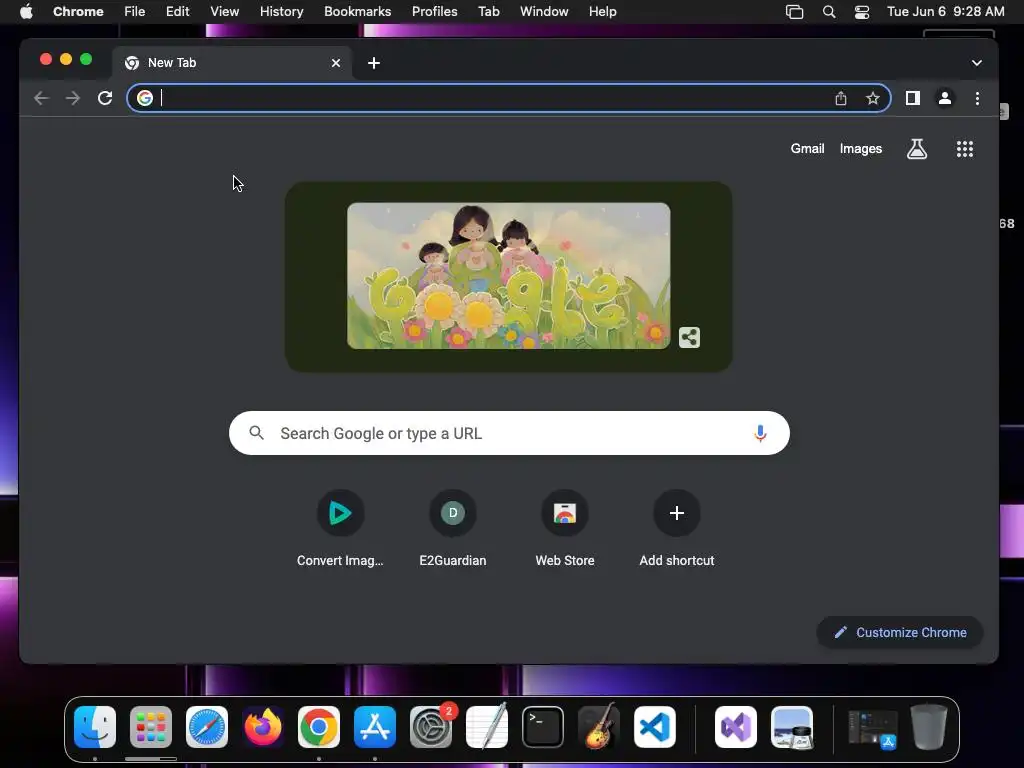Open the Profiles menu
Viewport: 1024px width, 768px height.
click(434, 12)
